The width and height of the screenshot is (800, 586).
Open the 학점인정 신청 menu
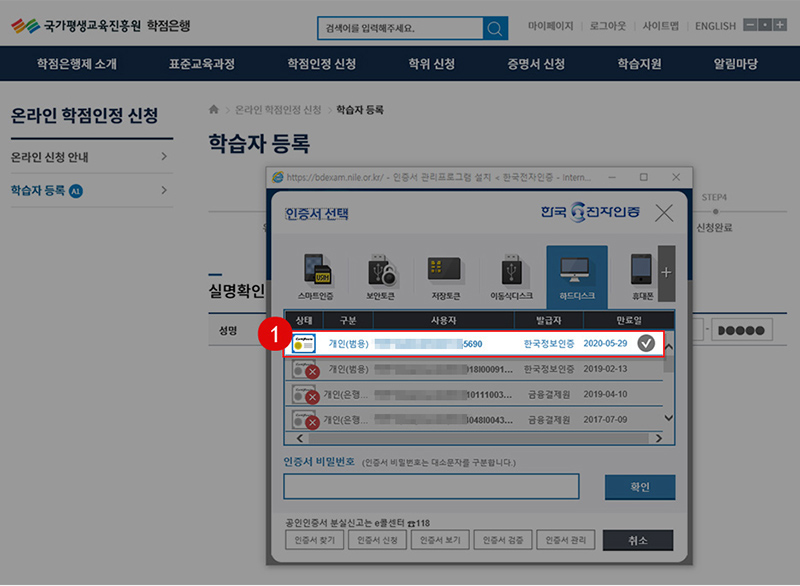pos(321,64)
